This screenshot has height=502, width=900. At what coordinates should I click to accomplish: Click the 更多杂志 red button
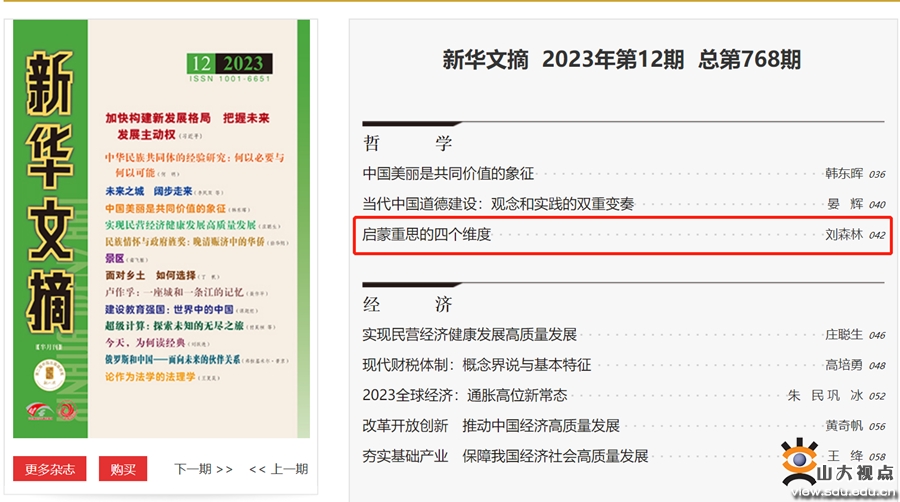(49, 468)
